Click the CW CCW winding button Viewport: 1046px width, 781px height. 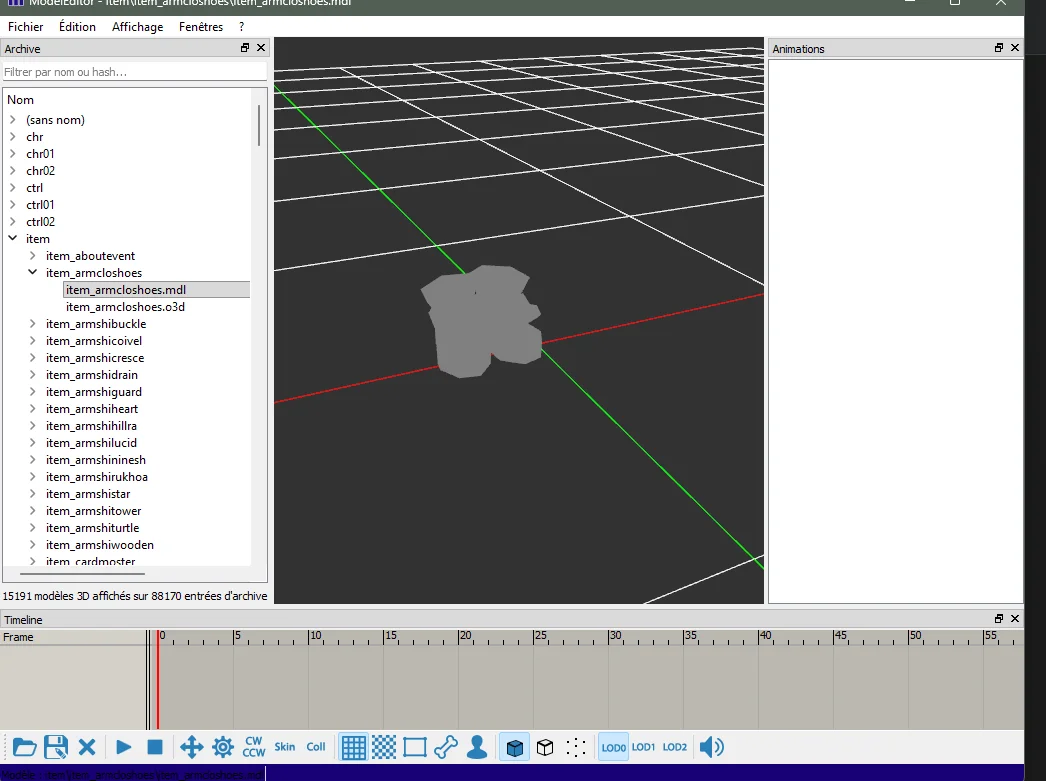253,747
